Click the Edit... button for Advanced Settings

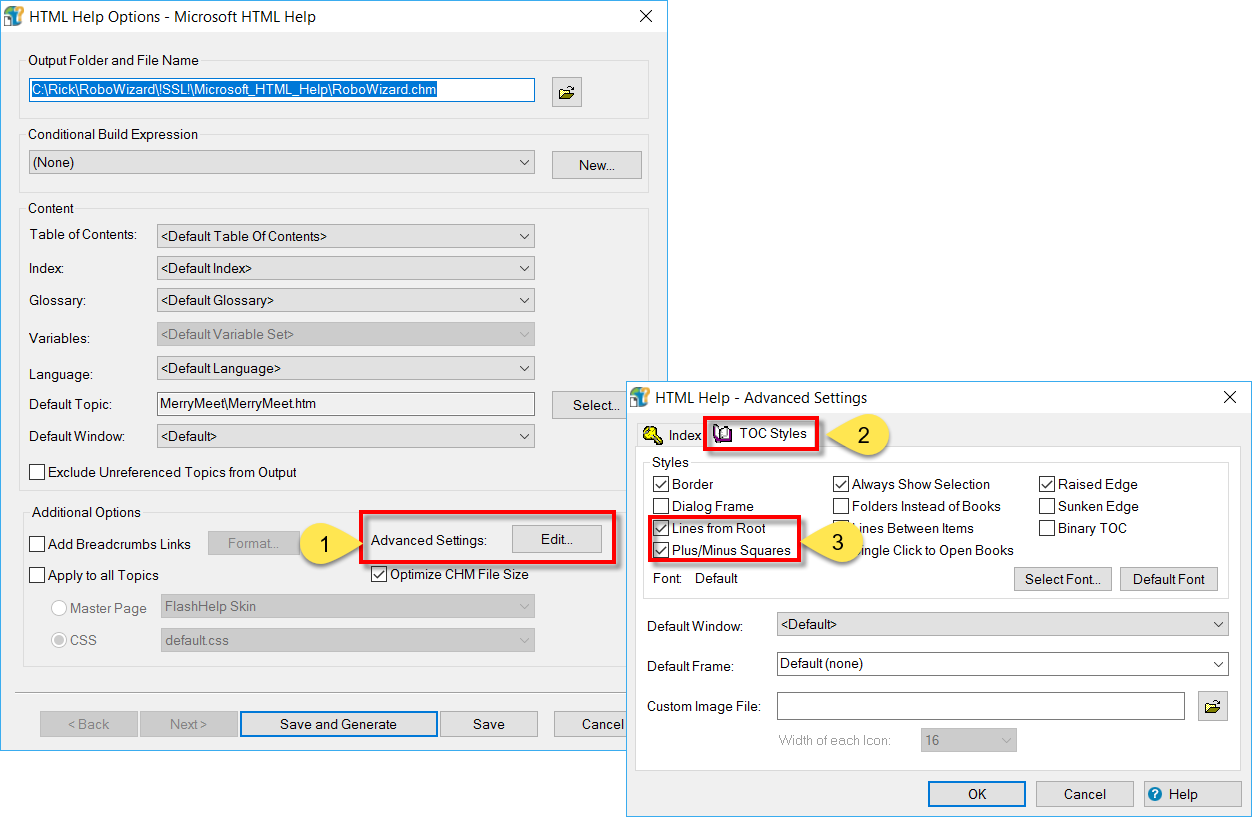(557, 539)
